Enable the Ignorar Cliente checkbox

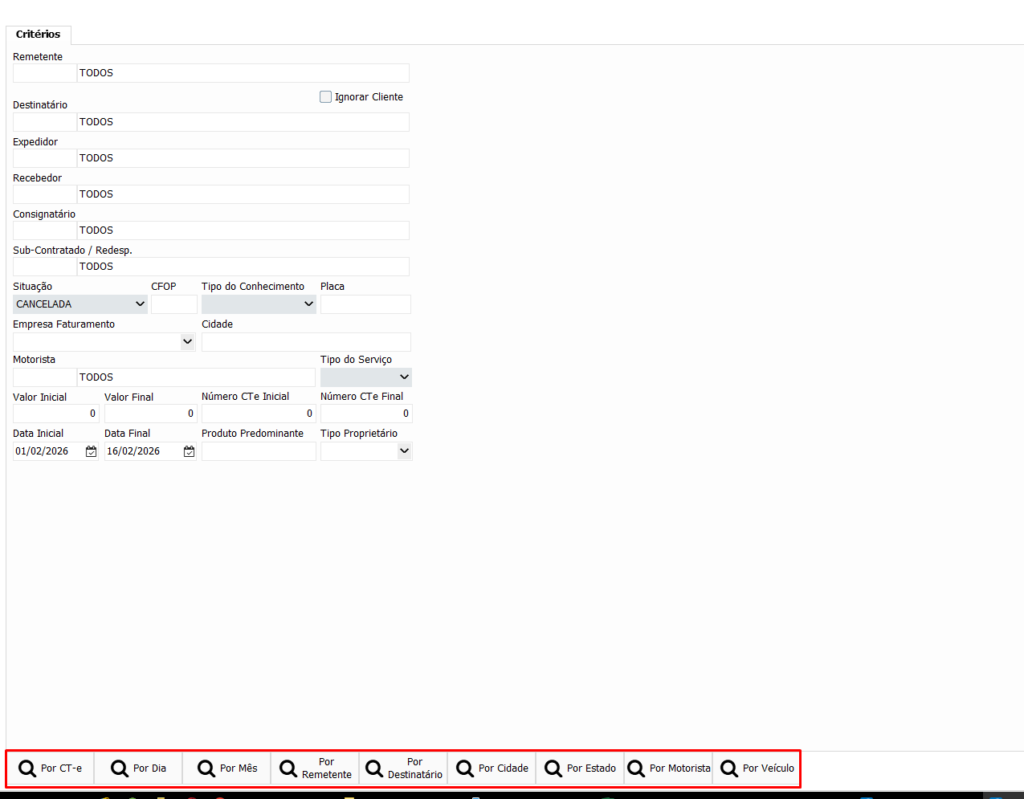325,97
